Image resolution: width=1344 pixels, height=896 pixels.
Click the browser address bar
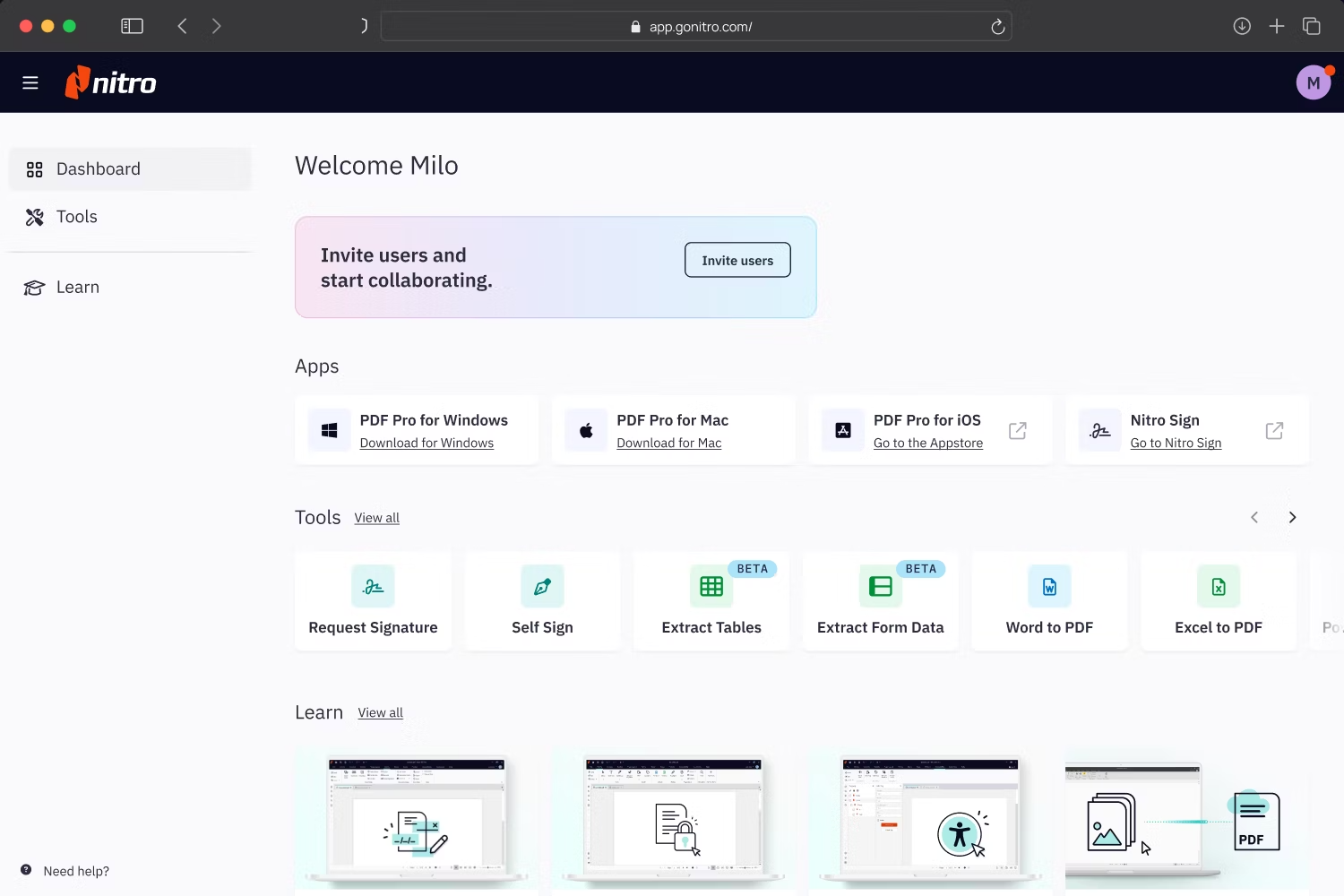696,27
